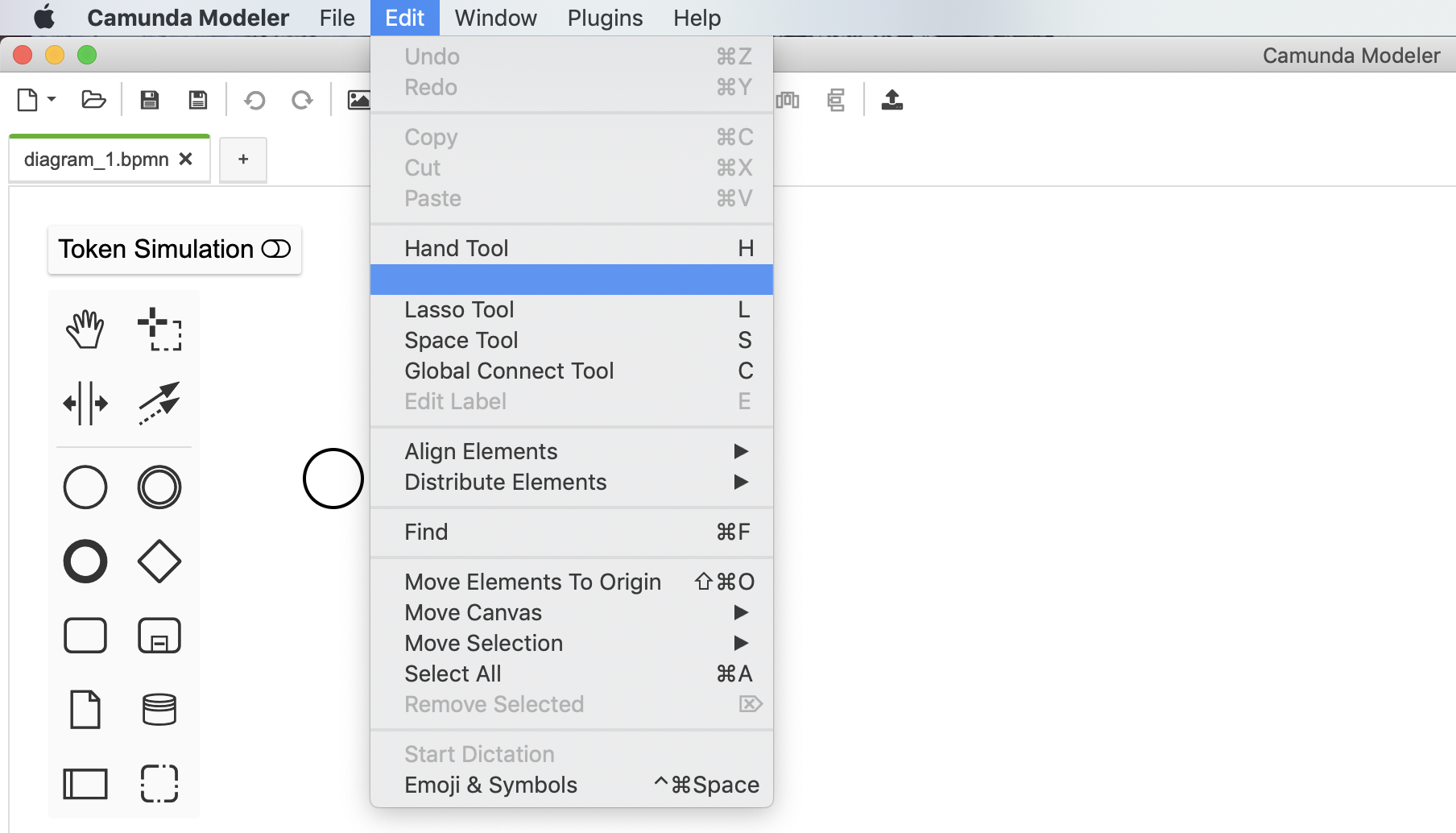The image size is (1456, 833).
Task: Create an end event from palette
Action: [x=85, y=562]
